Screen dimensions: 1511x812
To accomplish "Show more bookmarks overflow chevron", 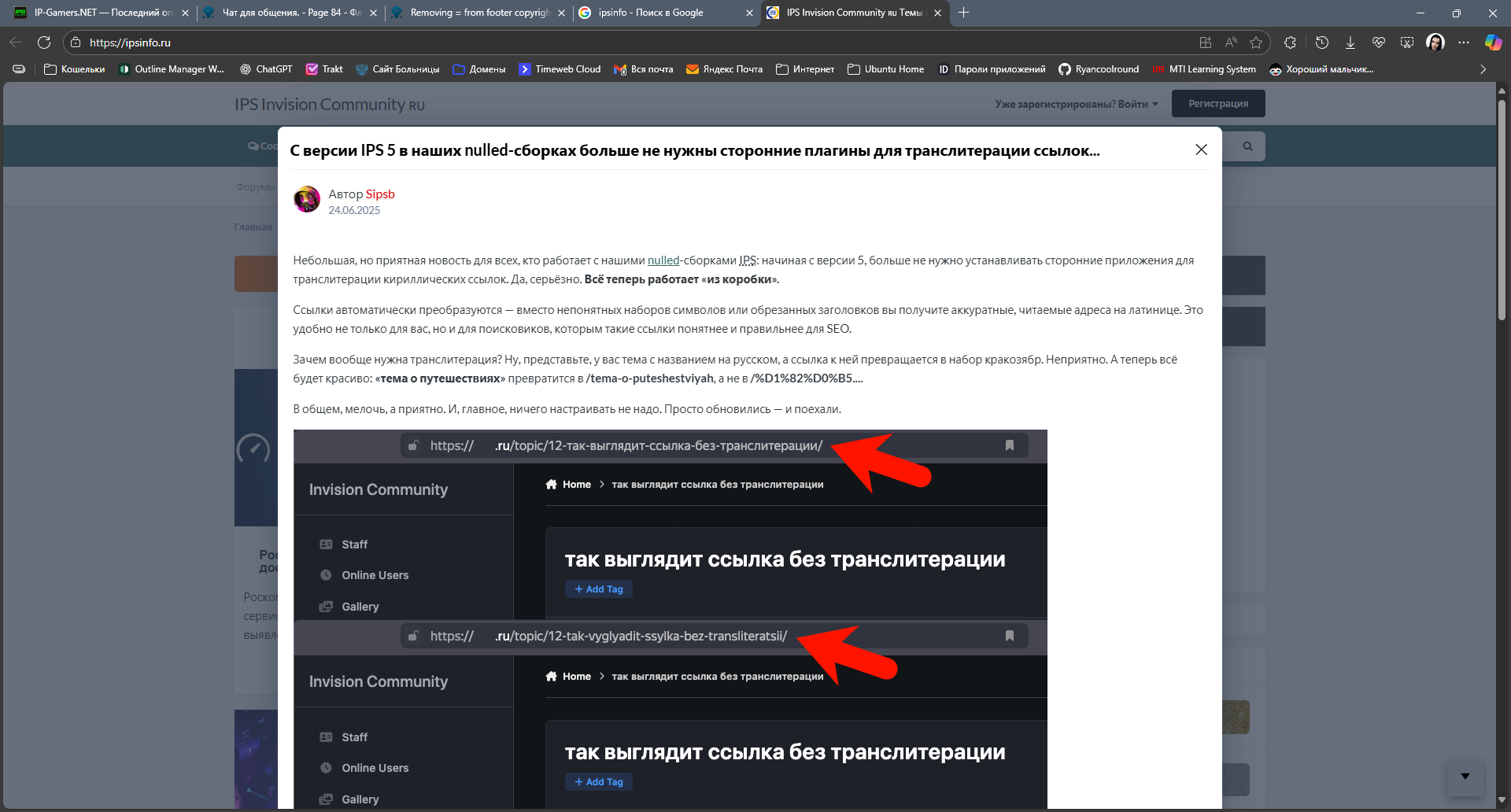I will point(1483,69).
